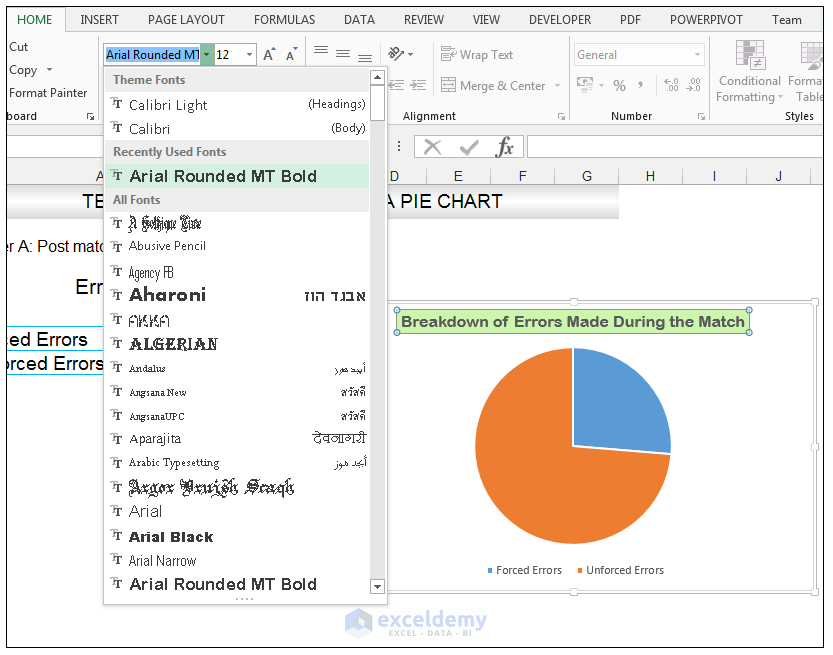The width and height of the screenshot is (833, 655).
Task: Apply comma style formatting
Action: (640, 85)
